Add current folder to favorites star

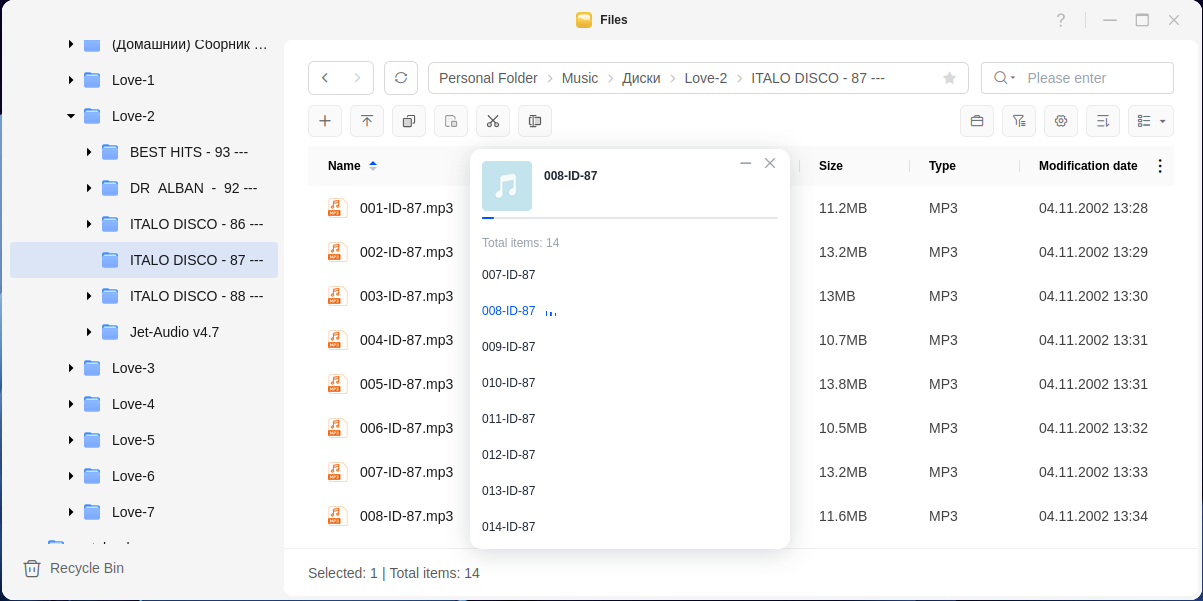[x=949, y=78]
